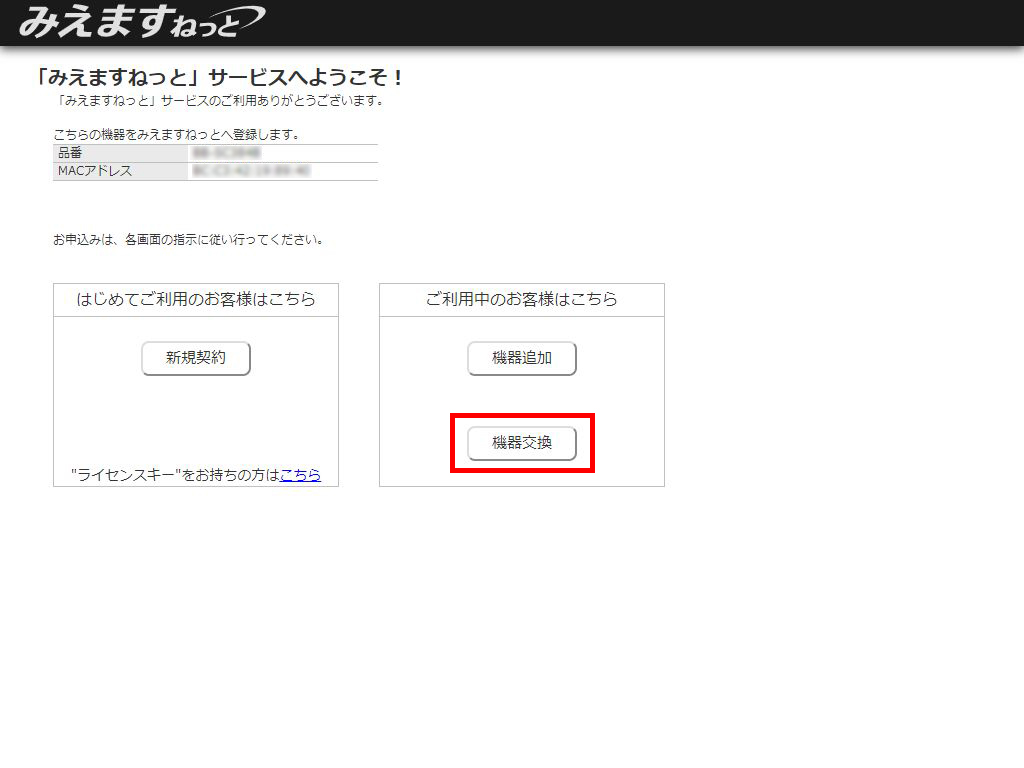
Task: Click the blurred 品番 value cell
Action: click(x=282, y=153)
